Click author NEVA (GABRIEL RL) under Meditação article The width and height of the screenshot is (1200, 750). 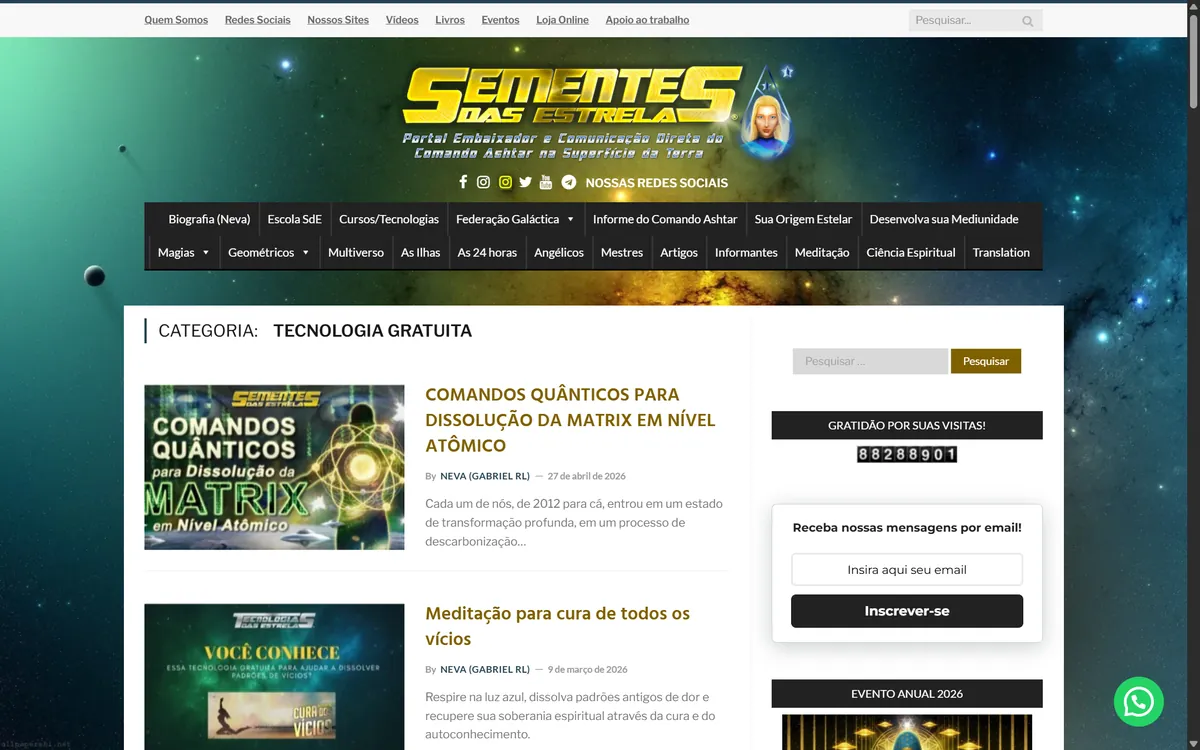485,670
